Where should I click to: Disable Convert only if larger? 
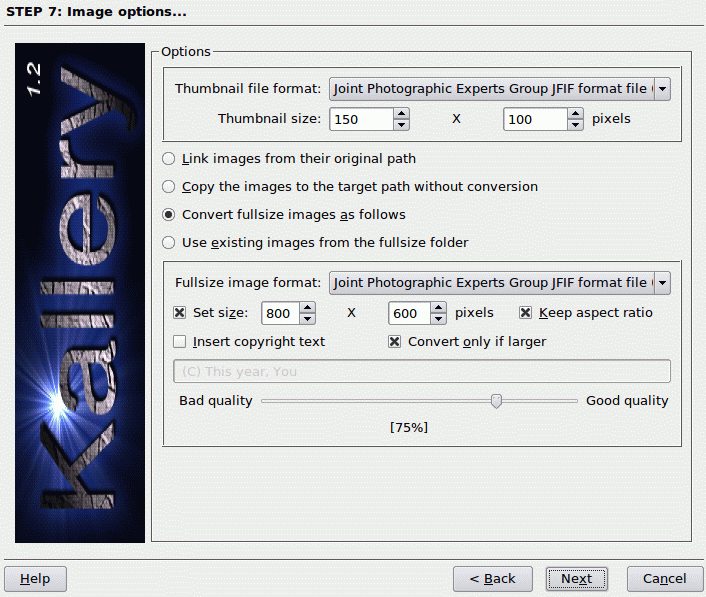point(395,342)
